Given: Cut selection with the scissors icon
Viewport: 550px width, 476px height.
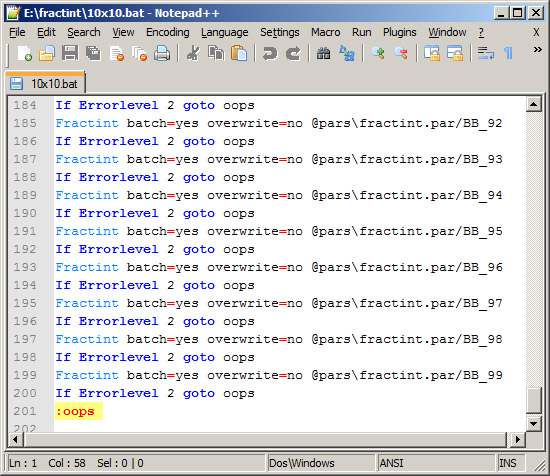Looking at the screenshot, I should coord(193,54).
